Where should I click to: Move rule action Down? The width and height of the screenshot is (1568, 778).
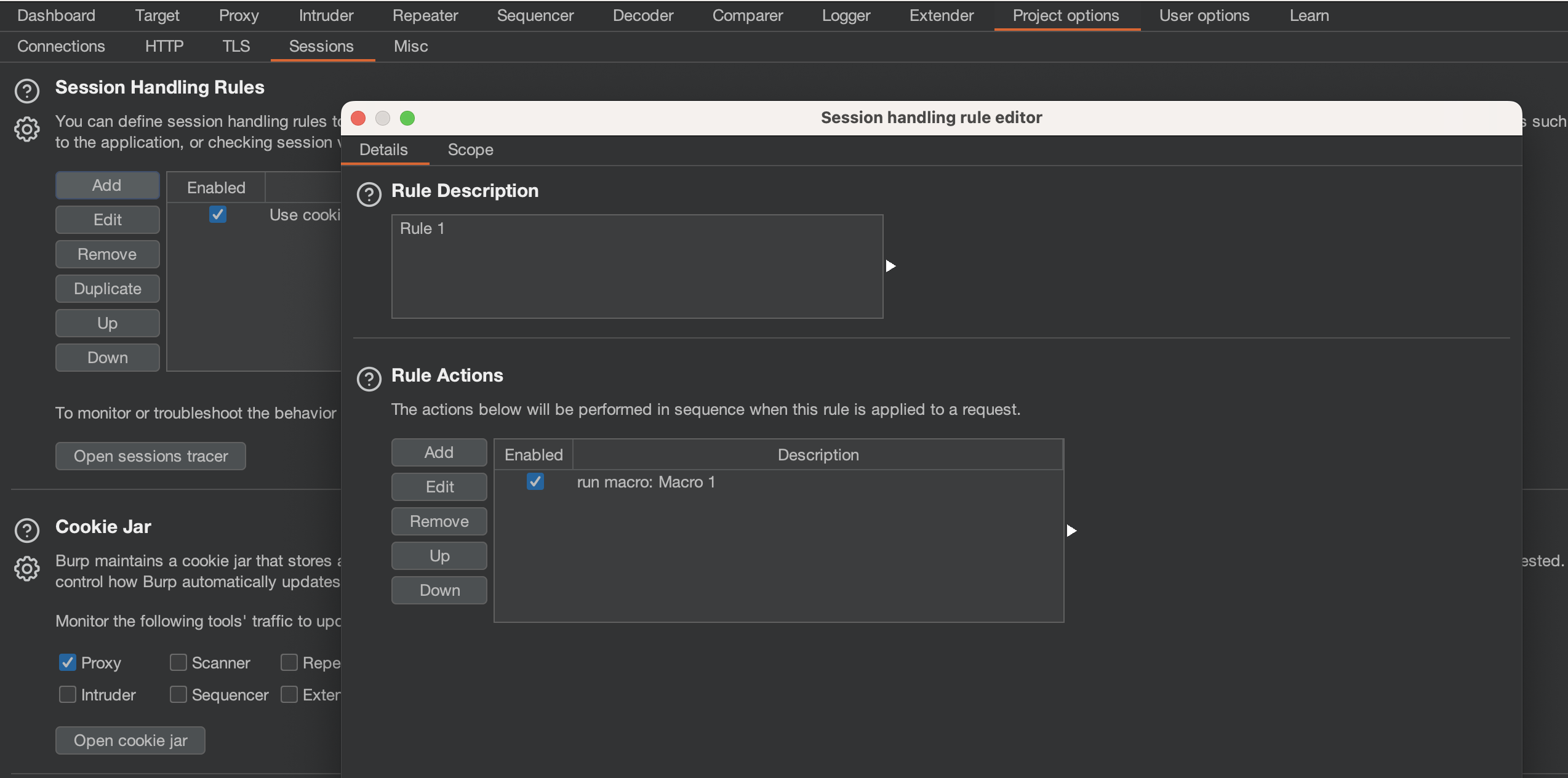tap(439, 590)
